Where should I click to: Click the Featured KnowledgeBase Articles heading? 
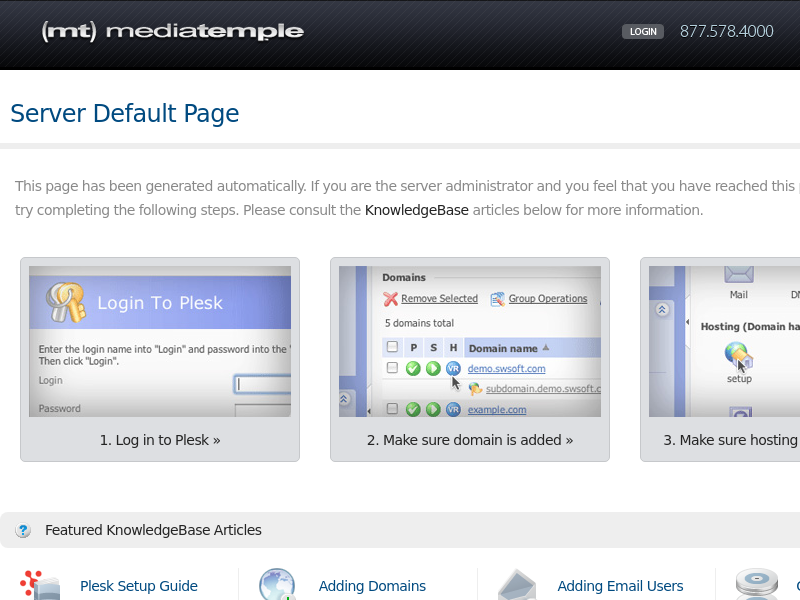point(153,530)
